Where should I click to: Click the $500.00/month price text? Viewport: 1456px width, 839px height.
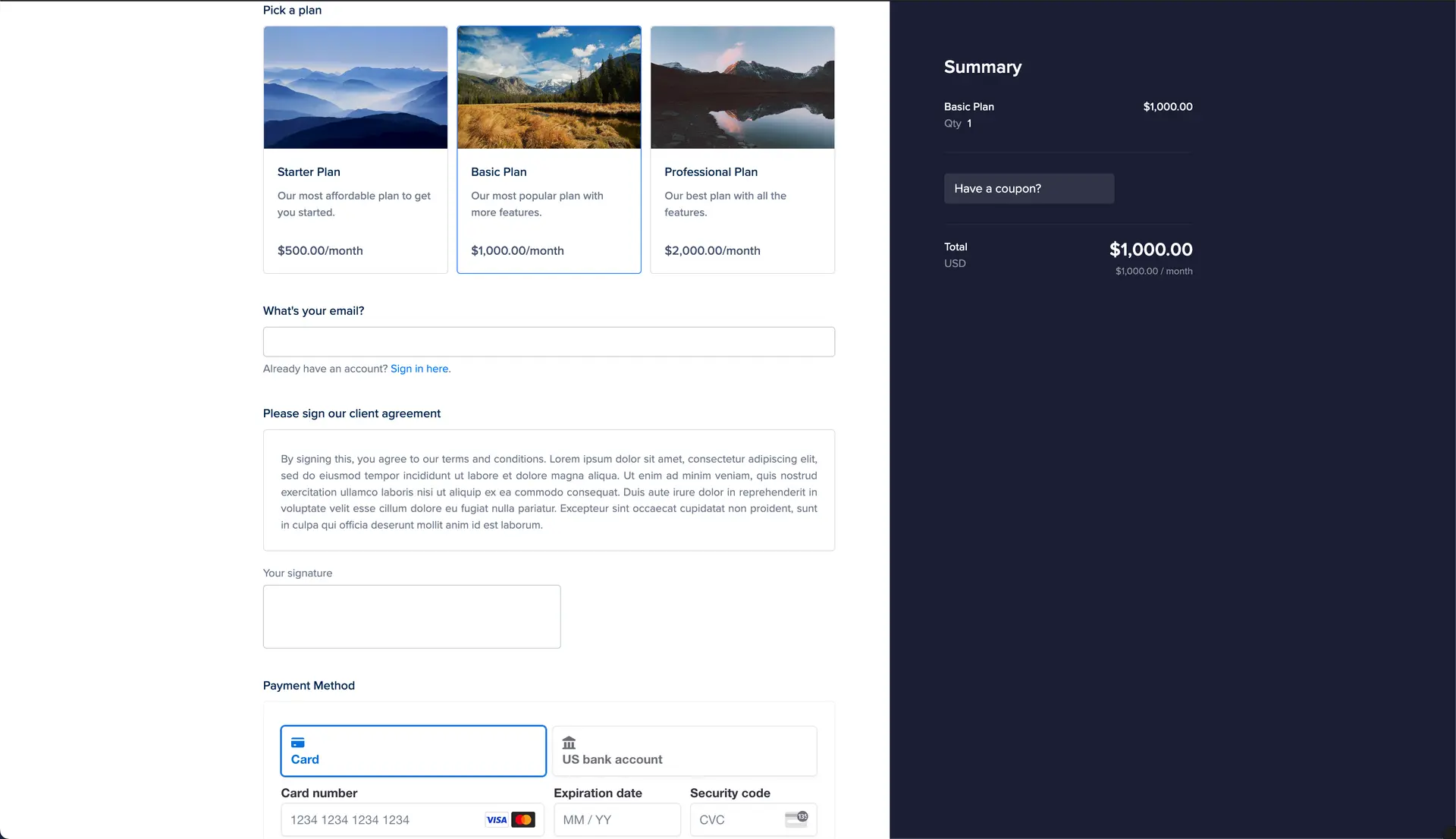point(320,251)
